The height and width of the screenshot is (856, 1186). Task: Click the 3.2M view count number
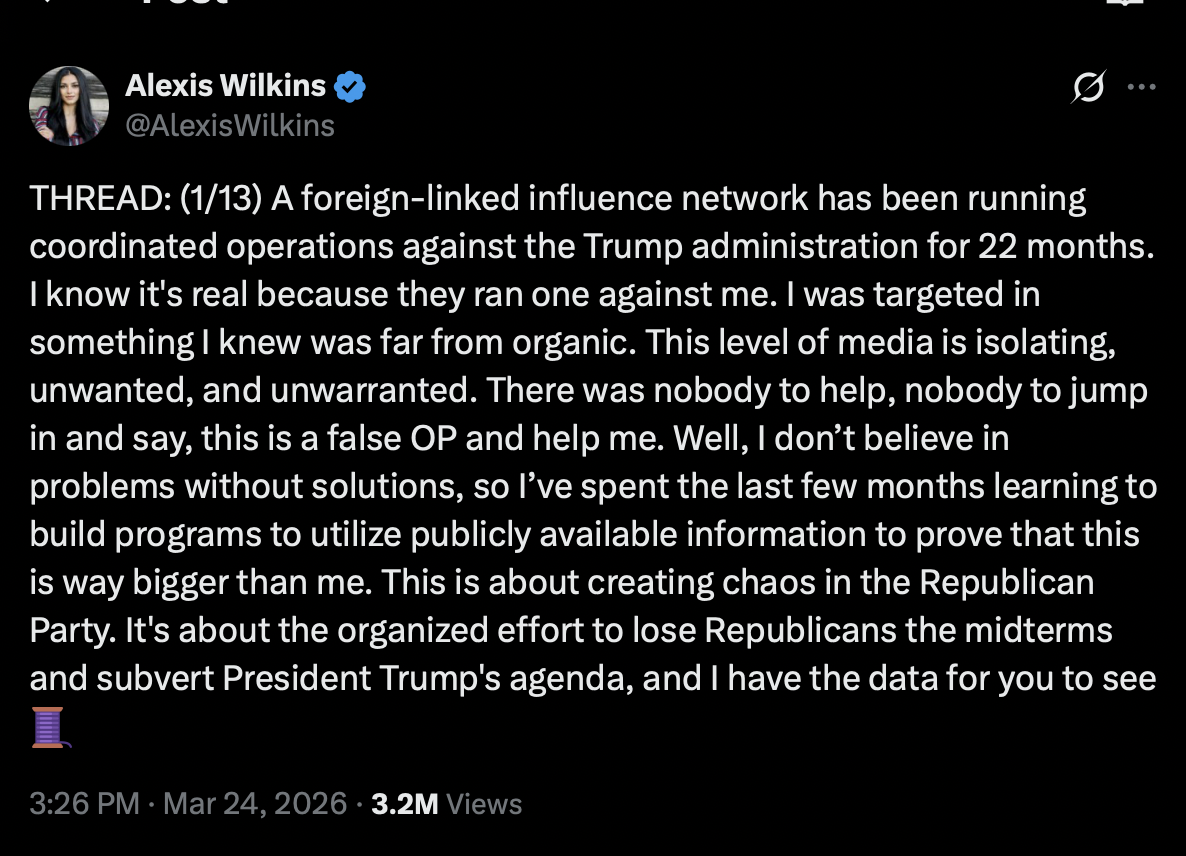coord(404,804)
